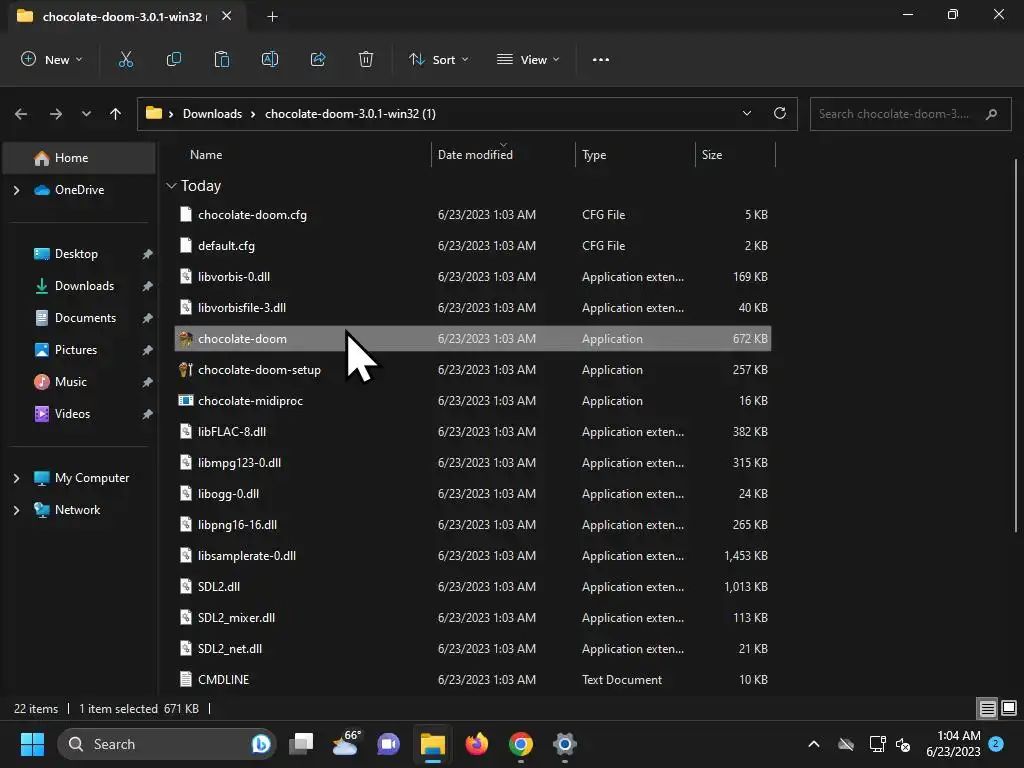The image size is (1024, 768).
Task: Open Windows Start menu
Action: pos(32,744)
